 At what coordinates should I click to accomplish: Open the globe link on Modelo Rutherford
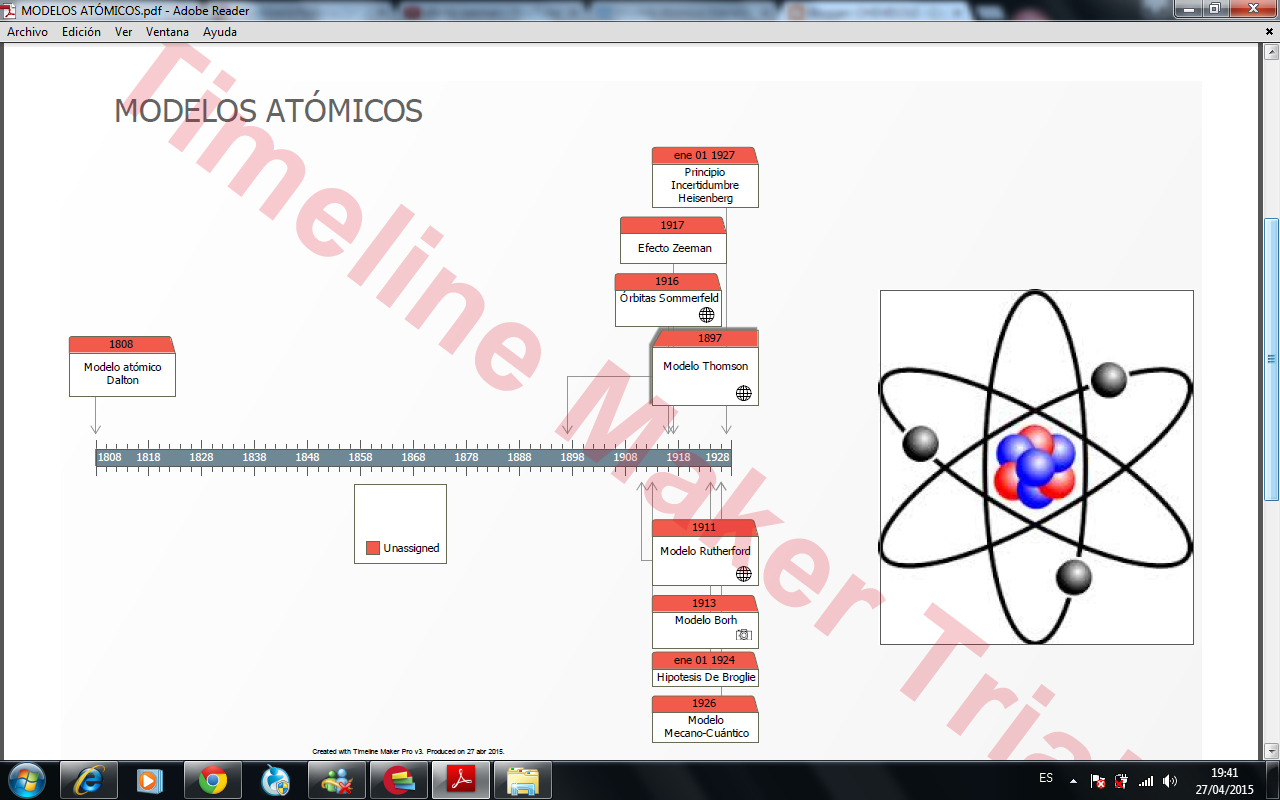click(x=744, y=576)
